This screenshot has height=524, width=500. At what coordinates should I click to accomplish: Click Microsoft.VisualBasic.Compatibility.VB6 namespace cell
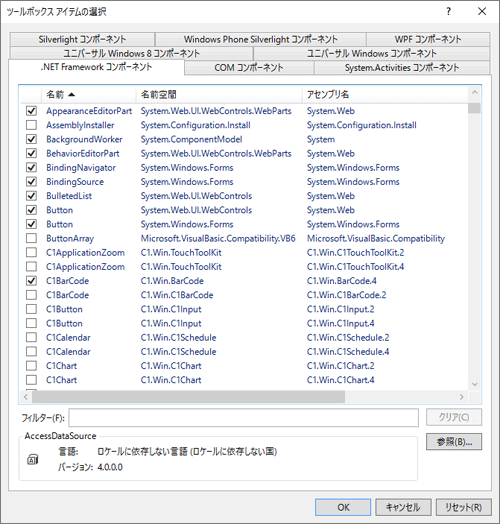point(218,239)
